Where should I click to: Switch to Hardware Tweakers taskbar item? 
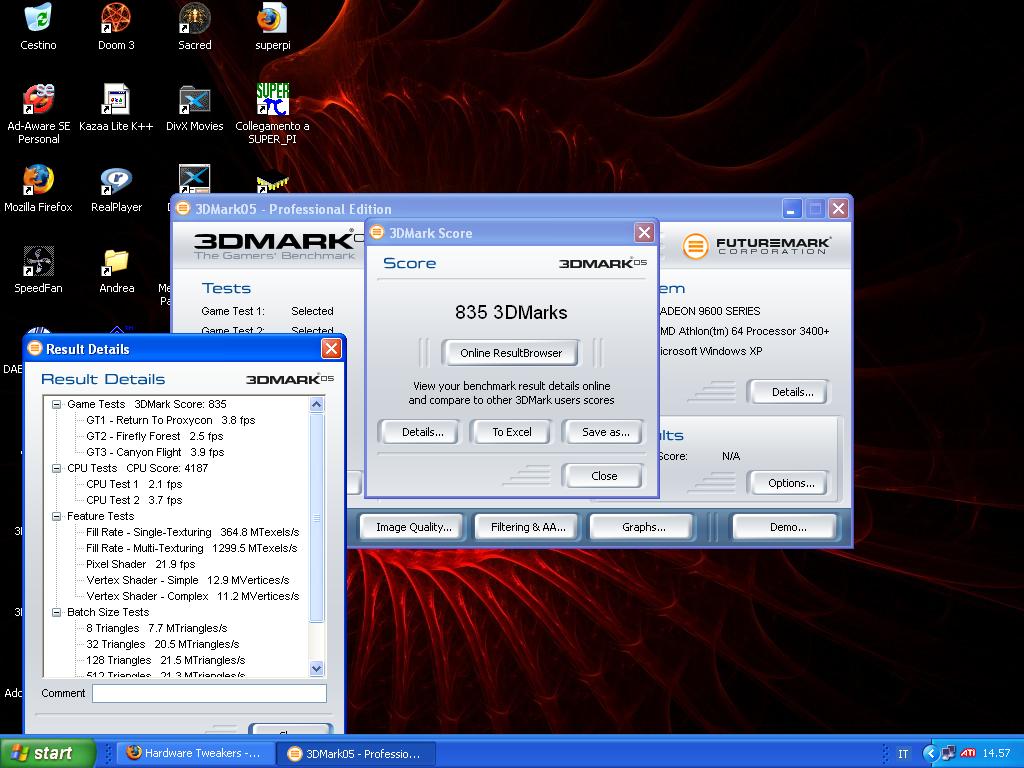coord(194,753)
